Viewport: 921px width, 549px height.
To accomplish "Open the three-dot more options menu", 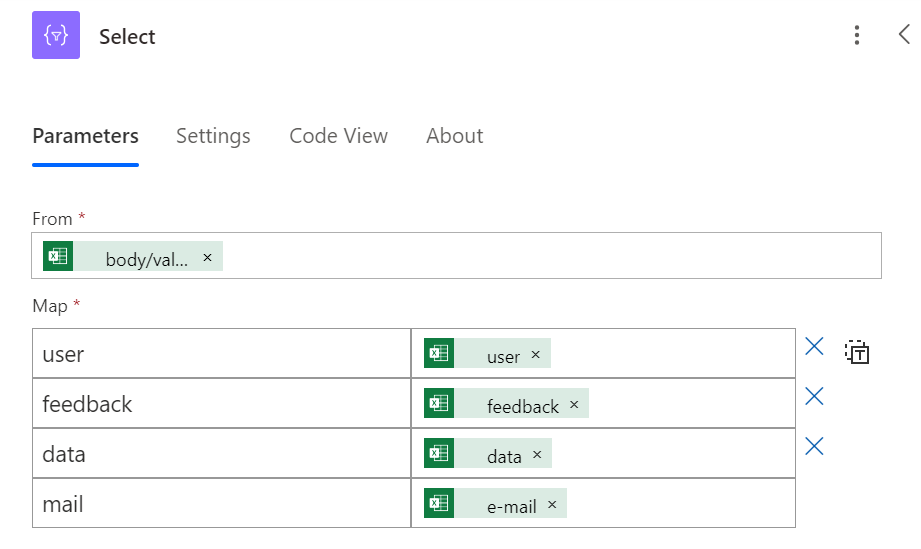I will click(x=856, y=36).
